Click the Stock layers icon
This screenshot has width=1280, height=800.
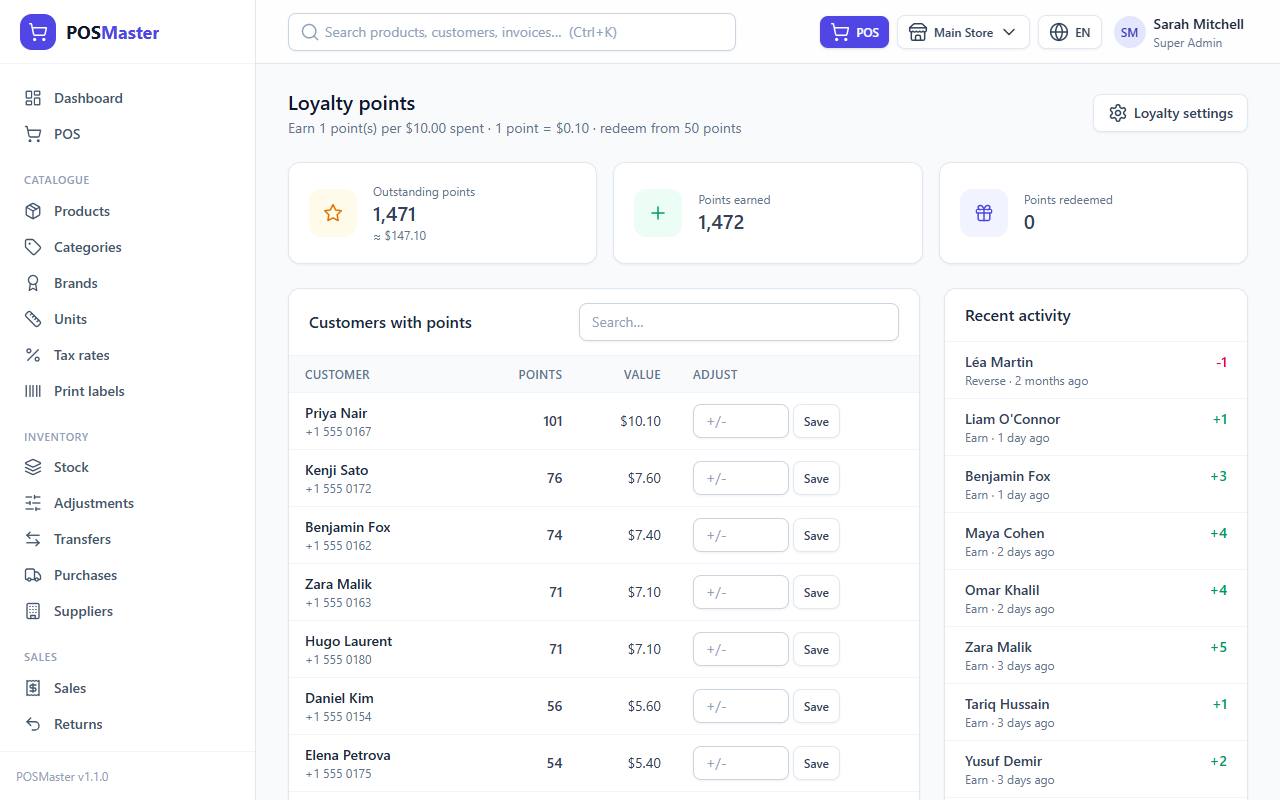tap(33, 467)
